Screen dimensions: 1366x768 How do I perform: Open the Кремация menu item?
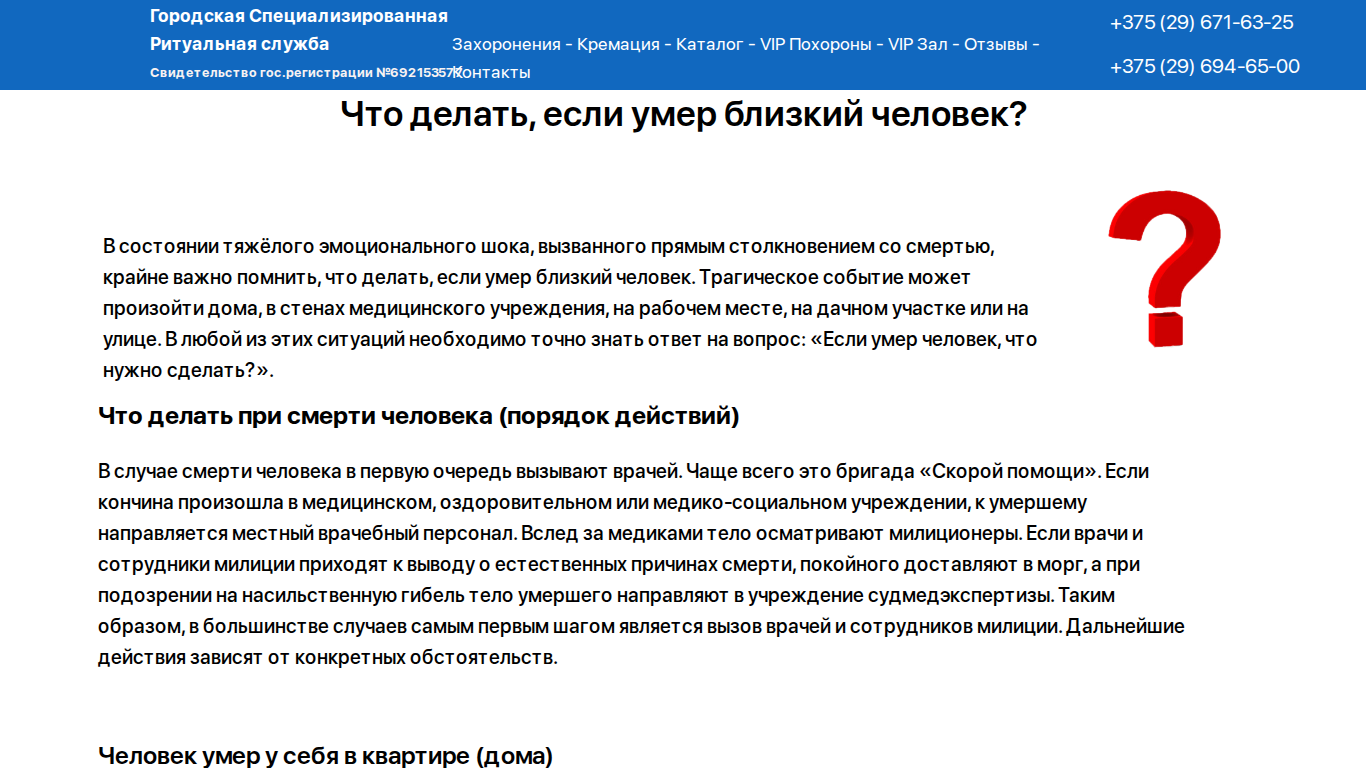(x=618, y=44)
